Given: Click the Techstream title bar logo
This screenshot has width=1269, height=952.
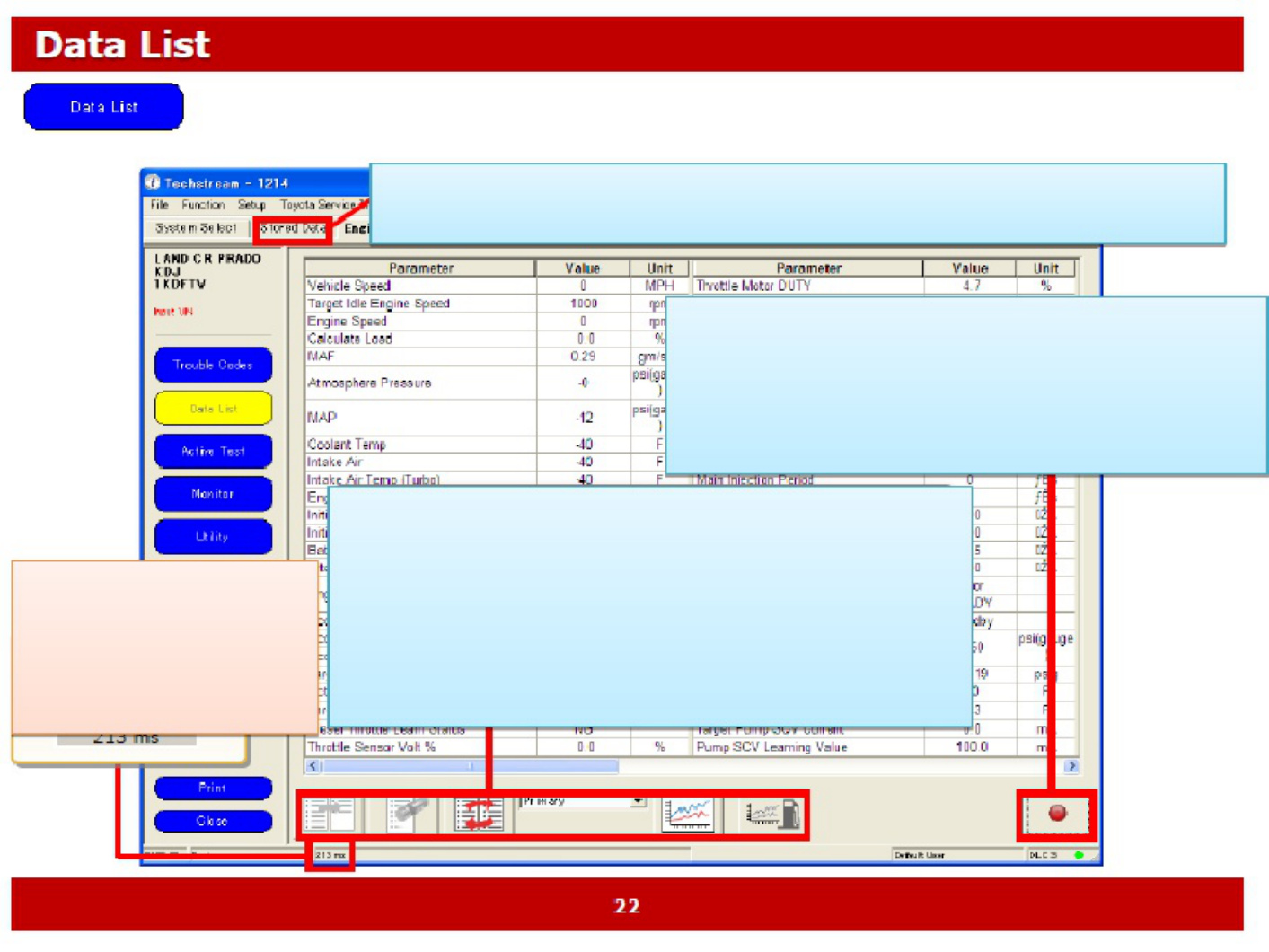Looking at the screenshot, I should point(153,182).
